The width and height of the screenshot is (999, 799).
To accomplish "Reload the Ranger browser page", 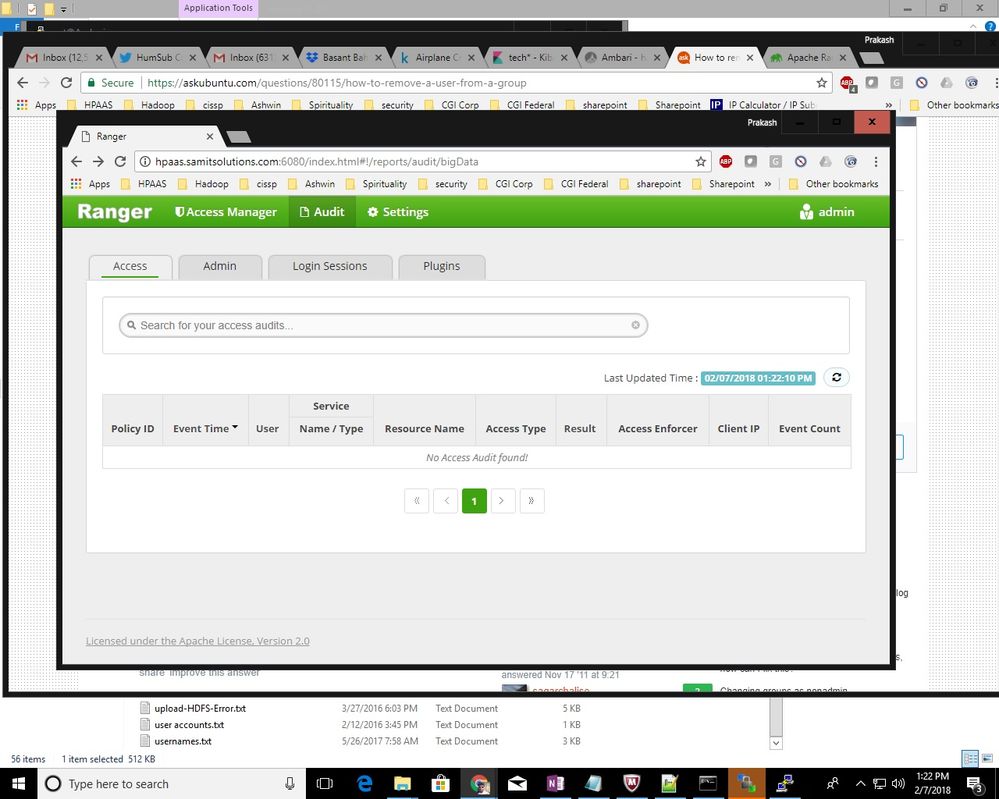I will [120, 161].
